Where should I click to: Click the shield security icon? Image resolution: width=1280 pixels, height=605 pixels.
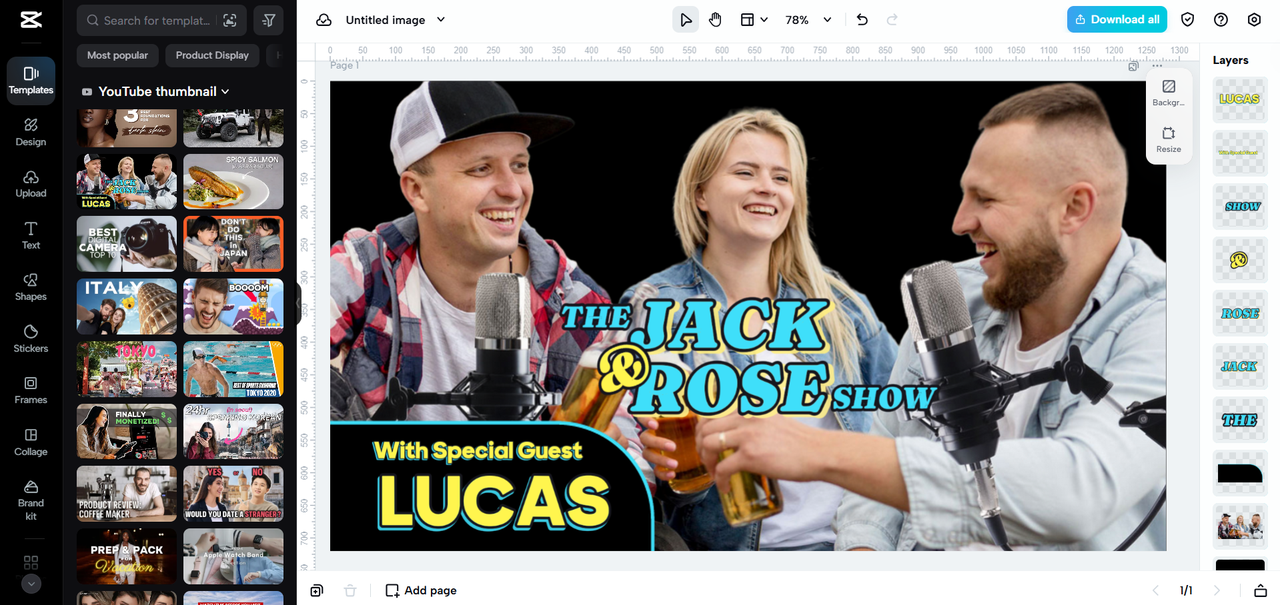(x=1188, y=20)
